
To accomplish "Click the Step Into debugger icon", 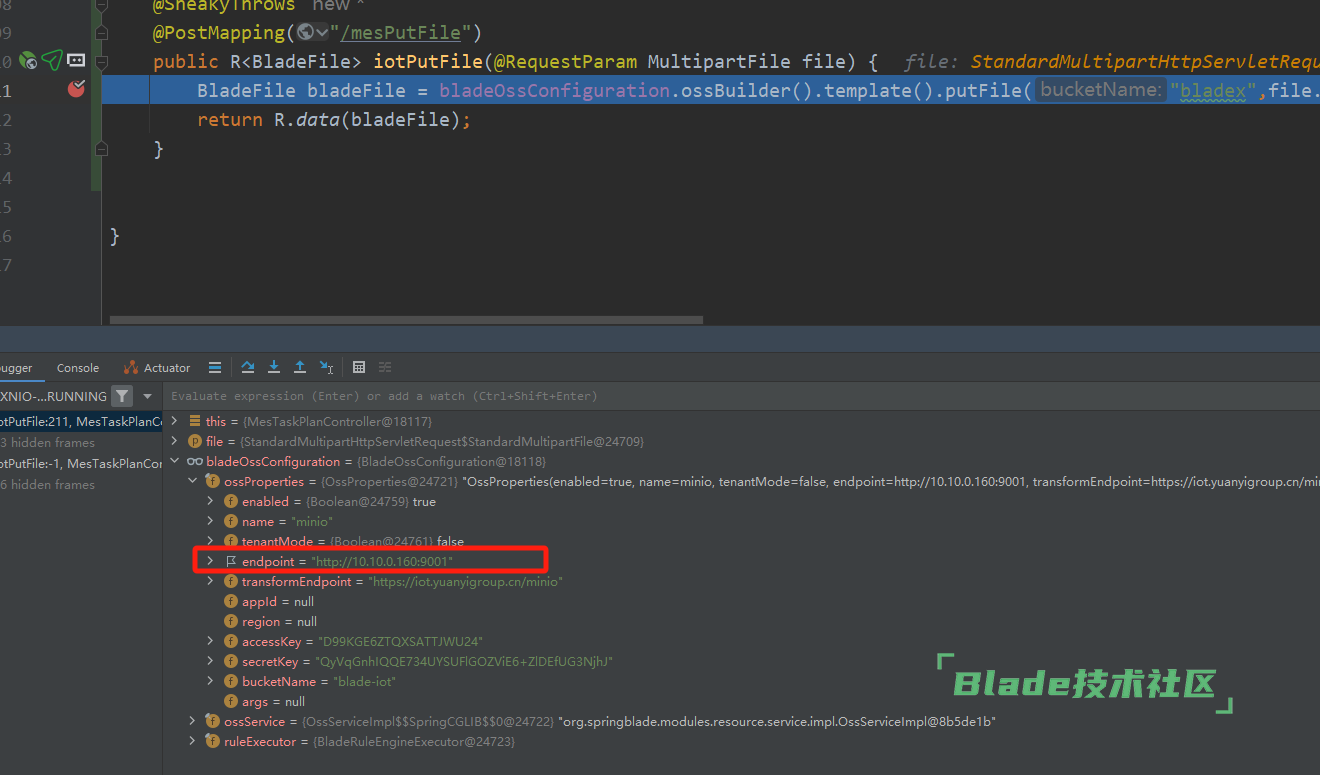I will (x=274, y=367).
